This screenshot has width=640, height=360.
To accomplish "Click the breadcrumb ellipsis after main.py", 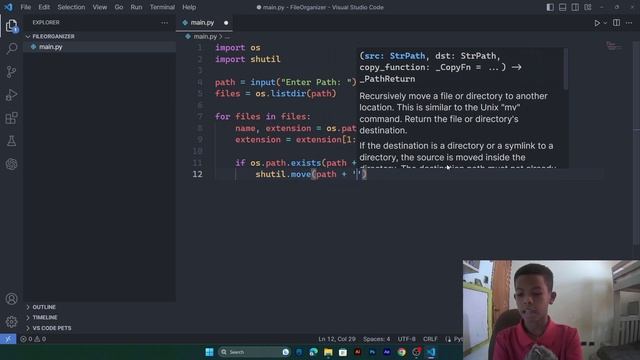I will point(227,36).
